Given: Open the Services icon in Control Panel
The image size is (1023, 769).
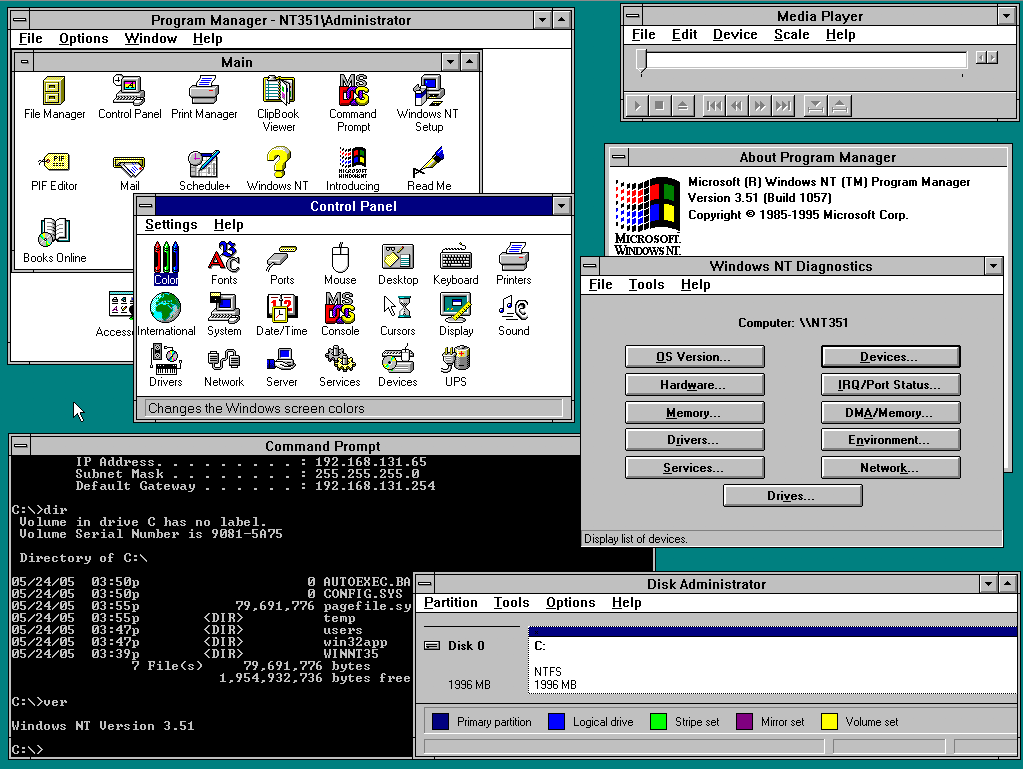Looking at the screenshot, I should (340, 360).
